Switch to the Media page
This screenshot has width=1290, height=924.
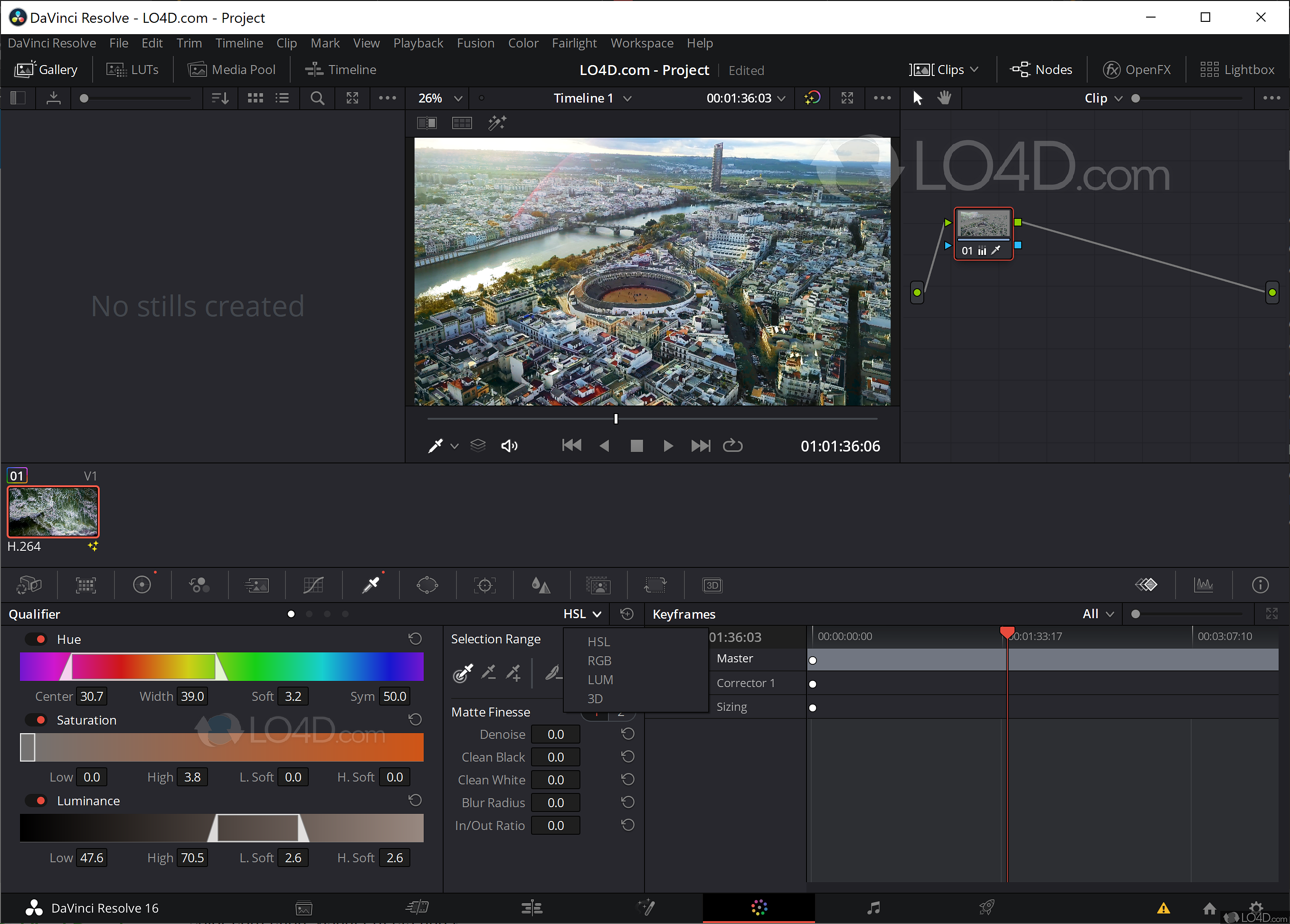click(x=304, y=907)
